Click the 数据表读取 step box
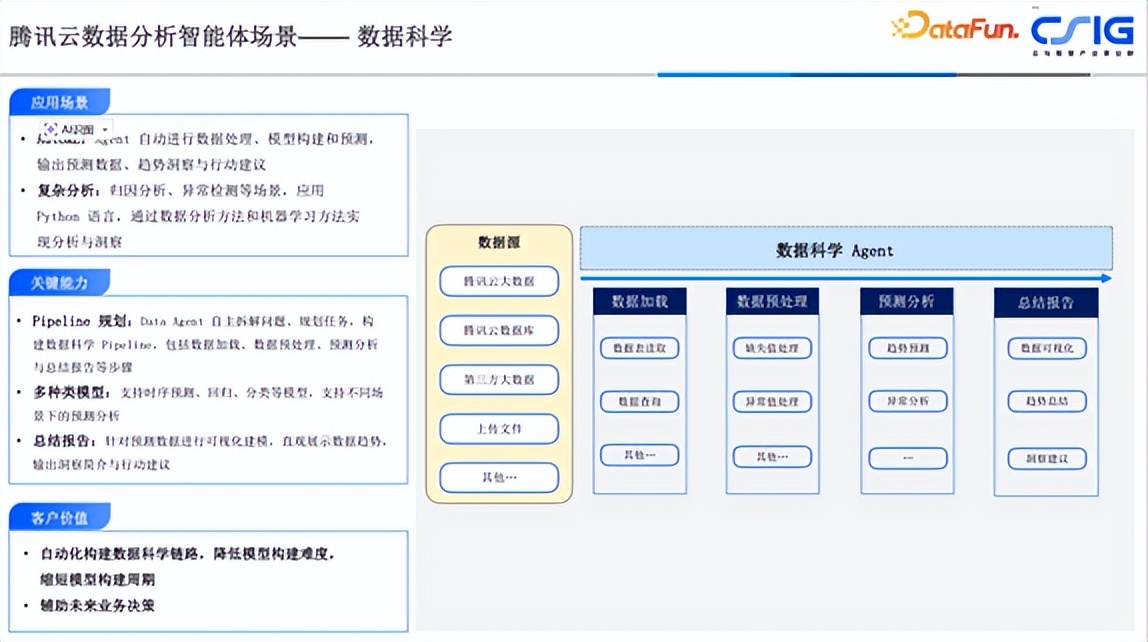Screen dimensions: 1148x642 639,348
